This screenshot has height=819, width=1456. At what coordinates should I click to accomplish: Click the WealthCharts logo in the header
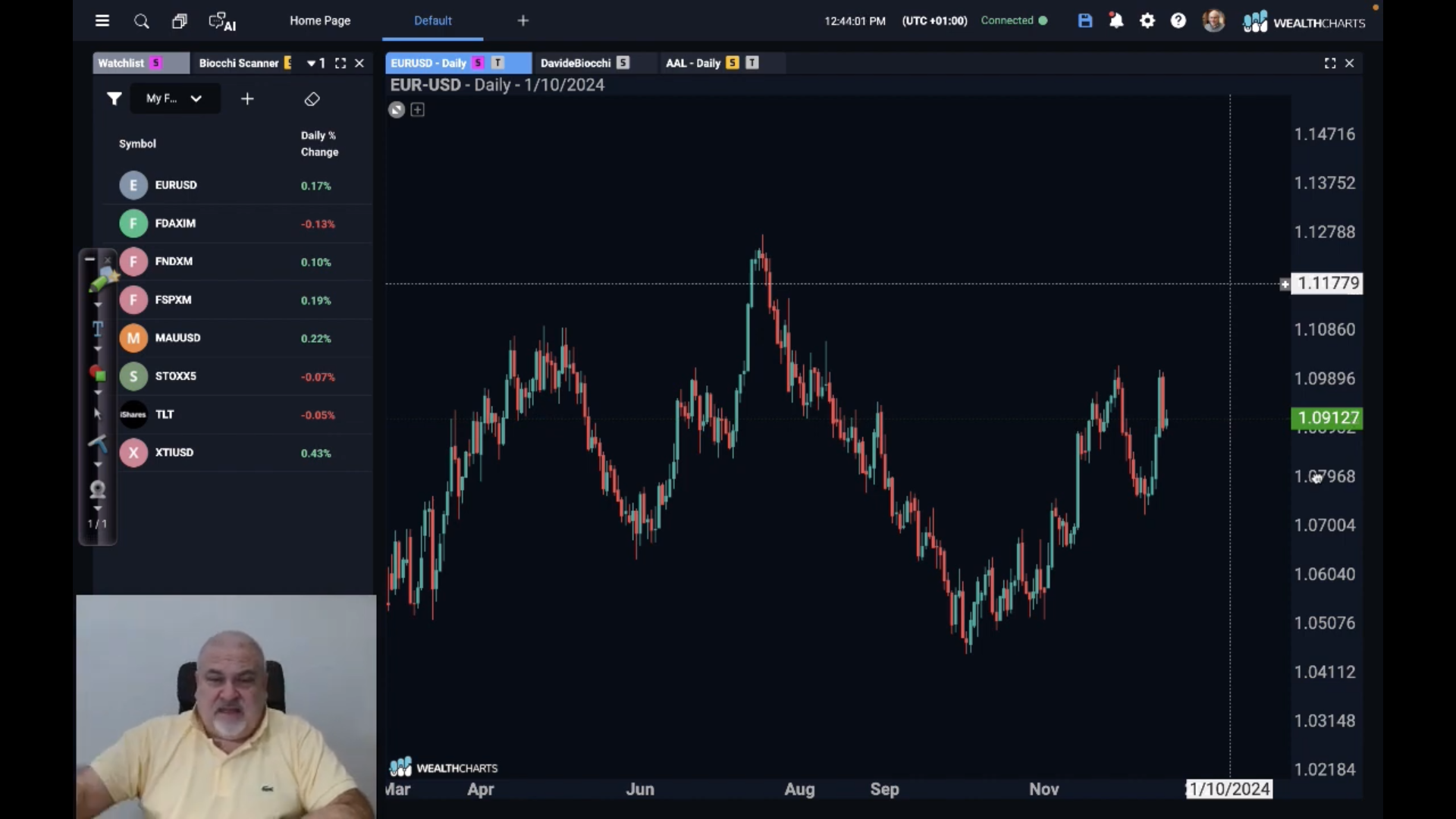click(x=1304, y=22)
